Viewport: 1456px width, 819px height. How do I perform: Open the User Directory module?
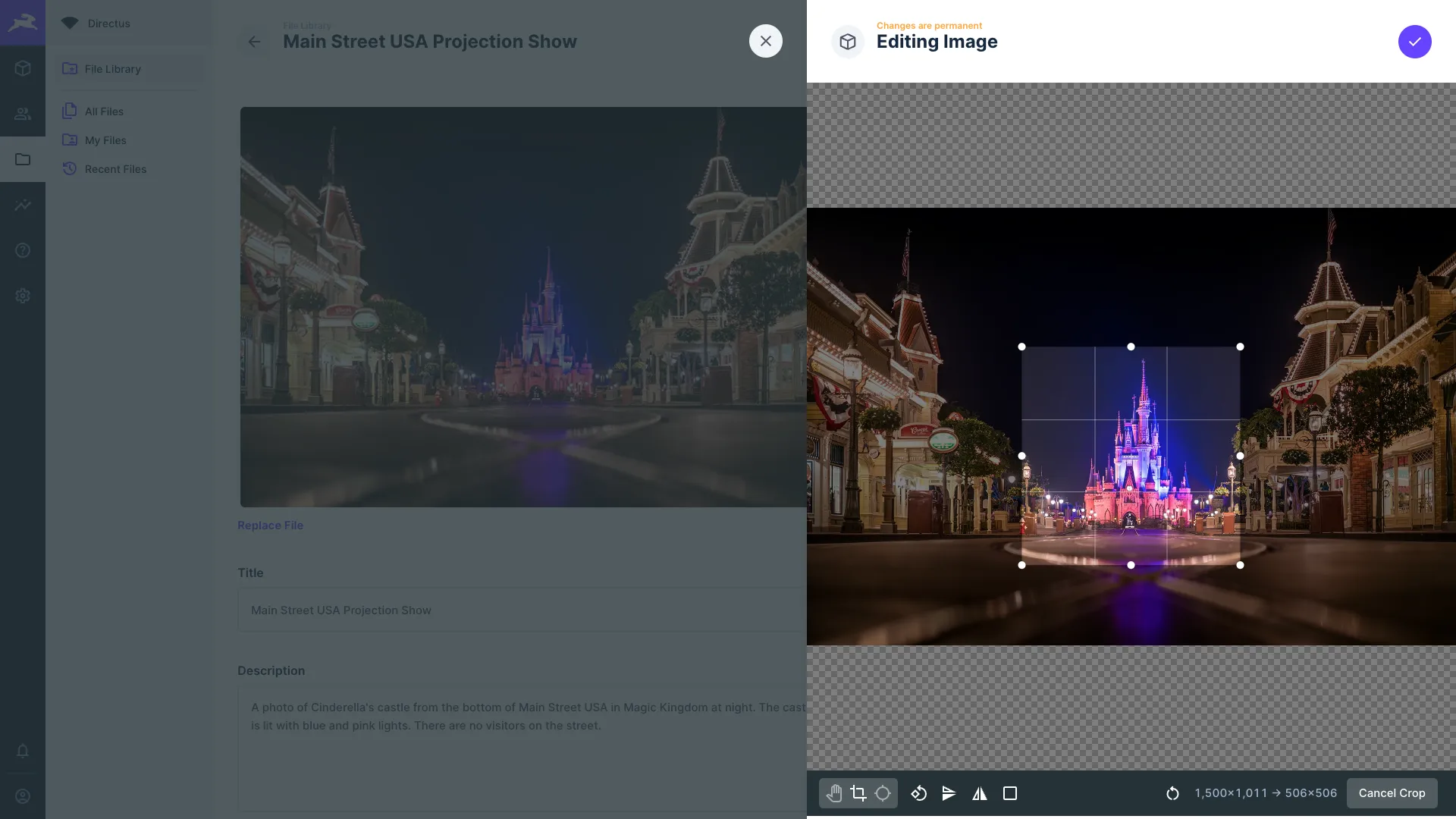click(23, 114)
